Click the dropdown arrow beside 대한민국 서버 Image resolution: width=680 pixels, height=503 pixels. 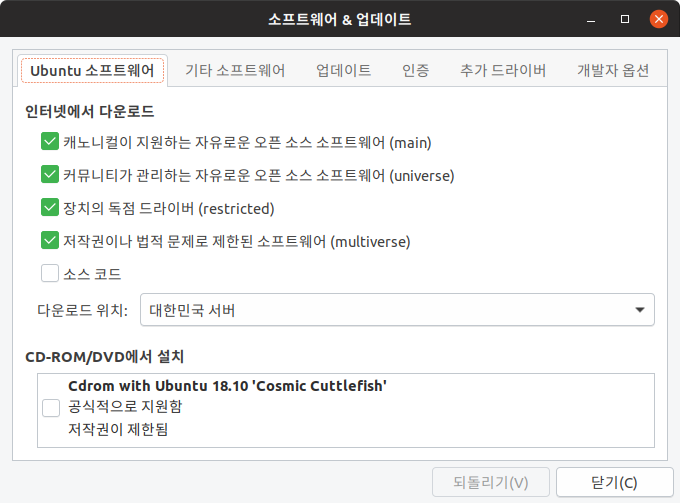640,310
